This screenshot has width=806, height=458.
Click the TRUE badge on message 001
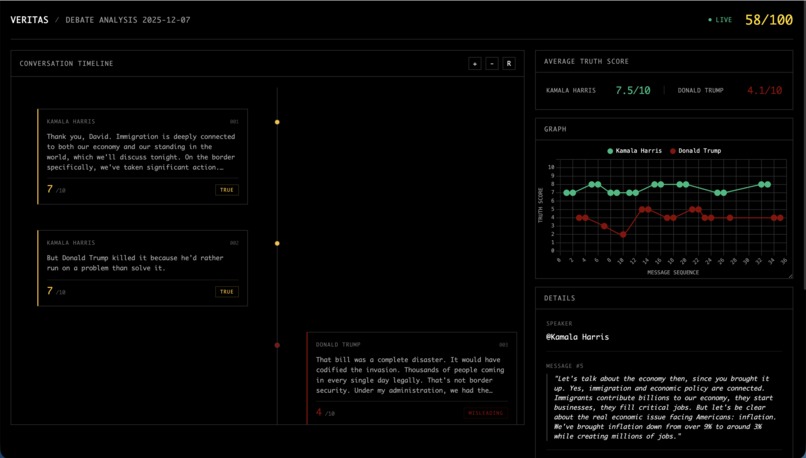point(227,190)
